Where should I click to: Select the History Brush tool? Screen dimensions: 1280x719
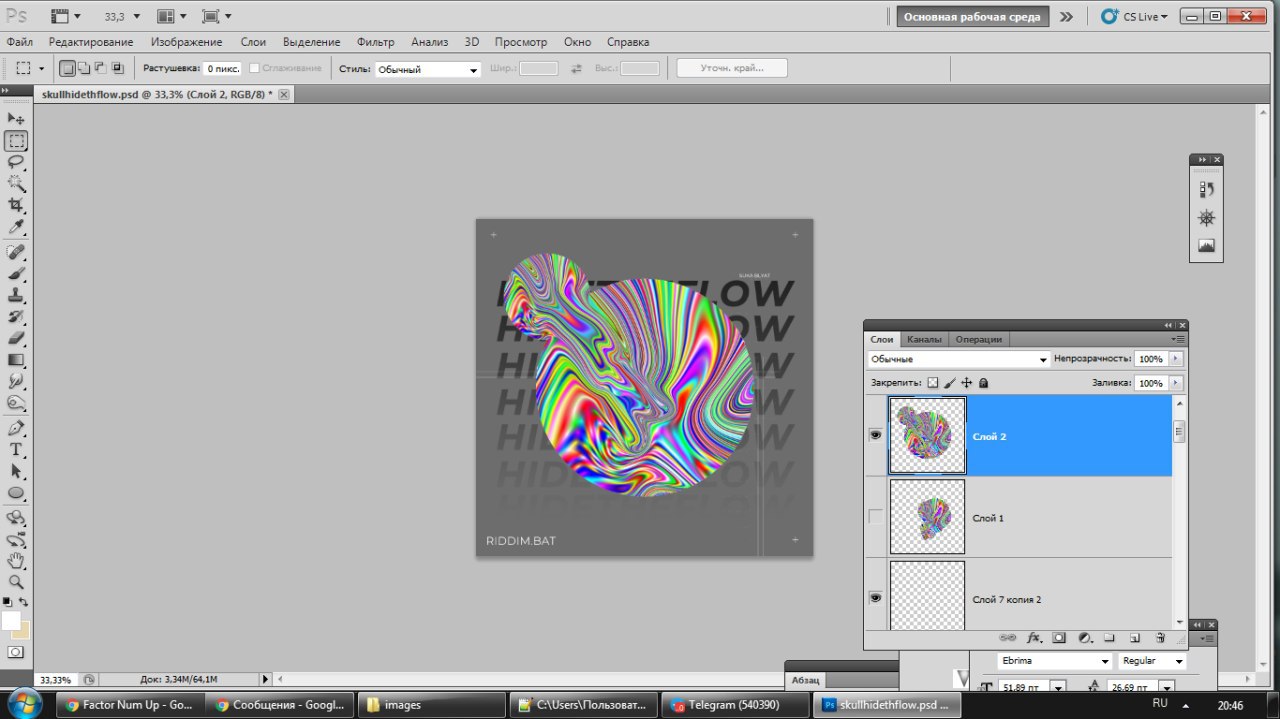pyautogui.click(x=16, y=317)
